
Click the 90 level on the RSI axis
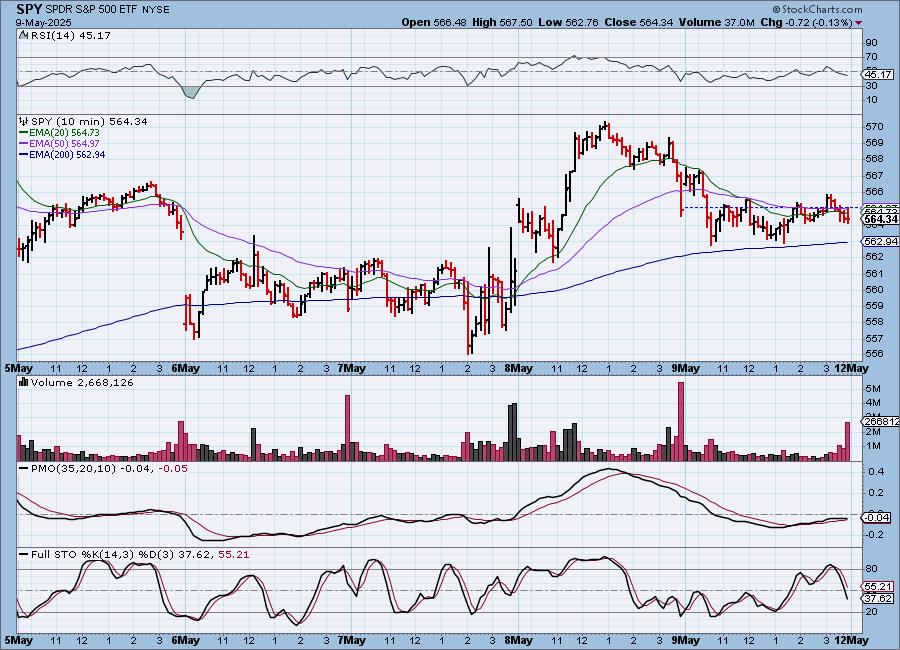[871, 42]
